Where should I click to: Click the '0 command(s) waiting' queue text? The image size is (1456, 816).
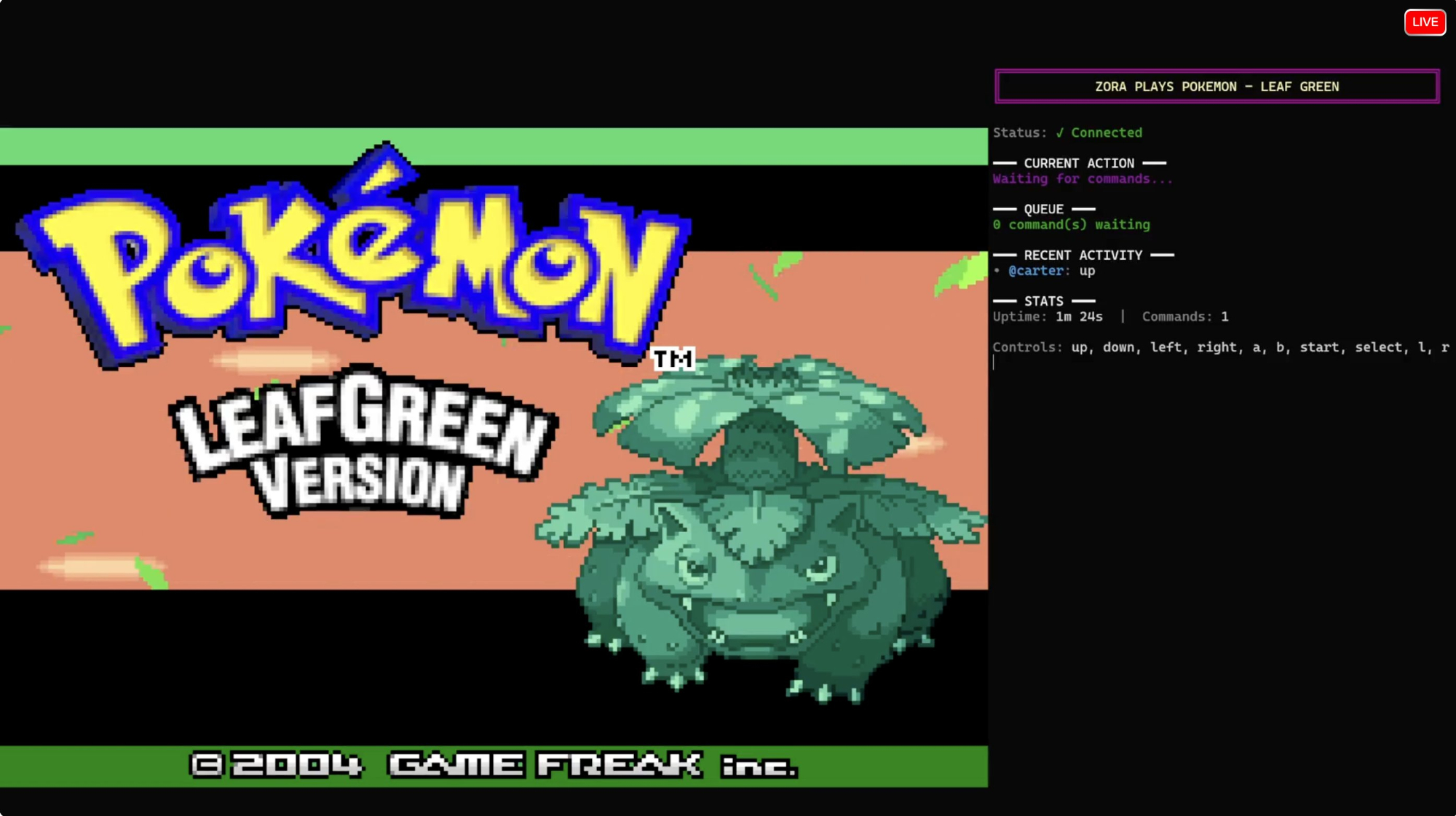(1071, 225)
